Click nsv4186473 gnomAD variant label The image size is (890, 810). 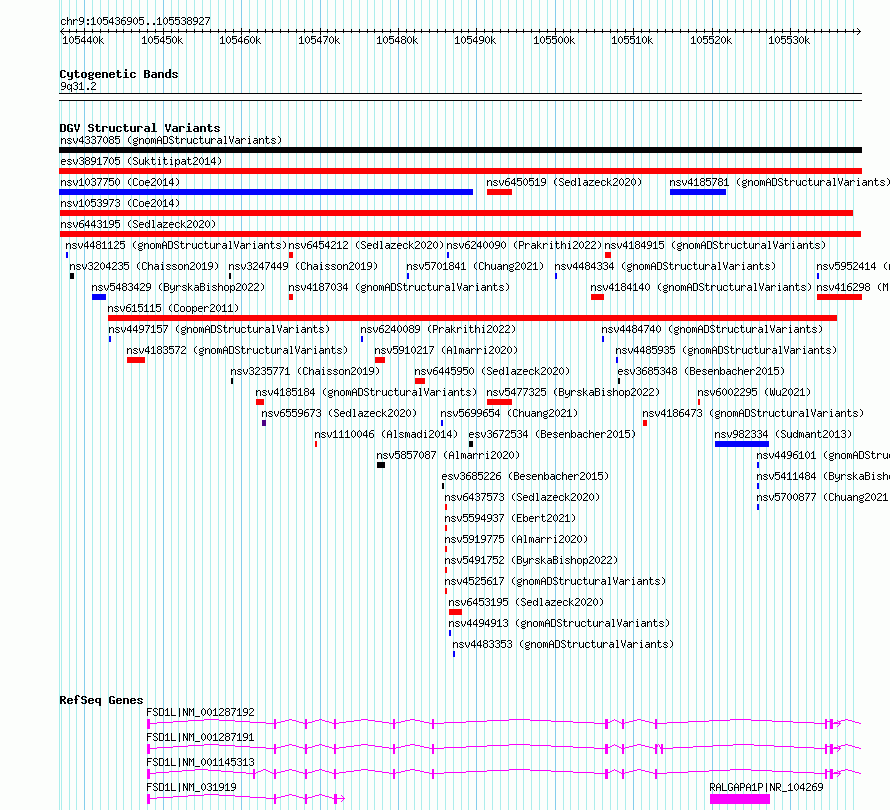[753, 413]
